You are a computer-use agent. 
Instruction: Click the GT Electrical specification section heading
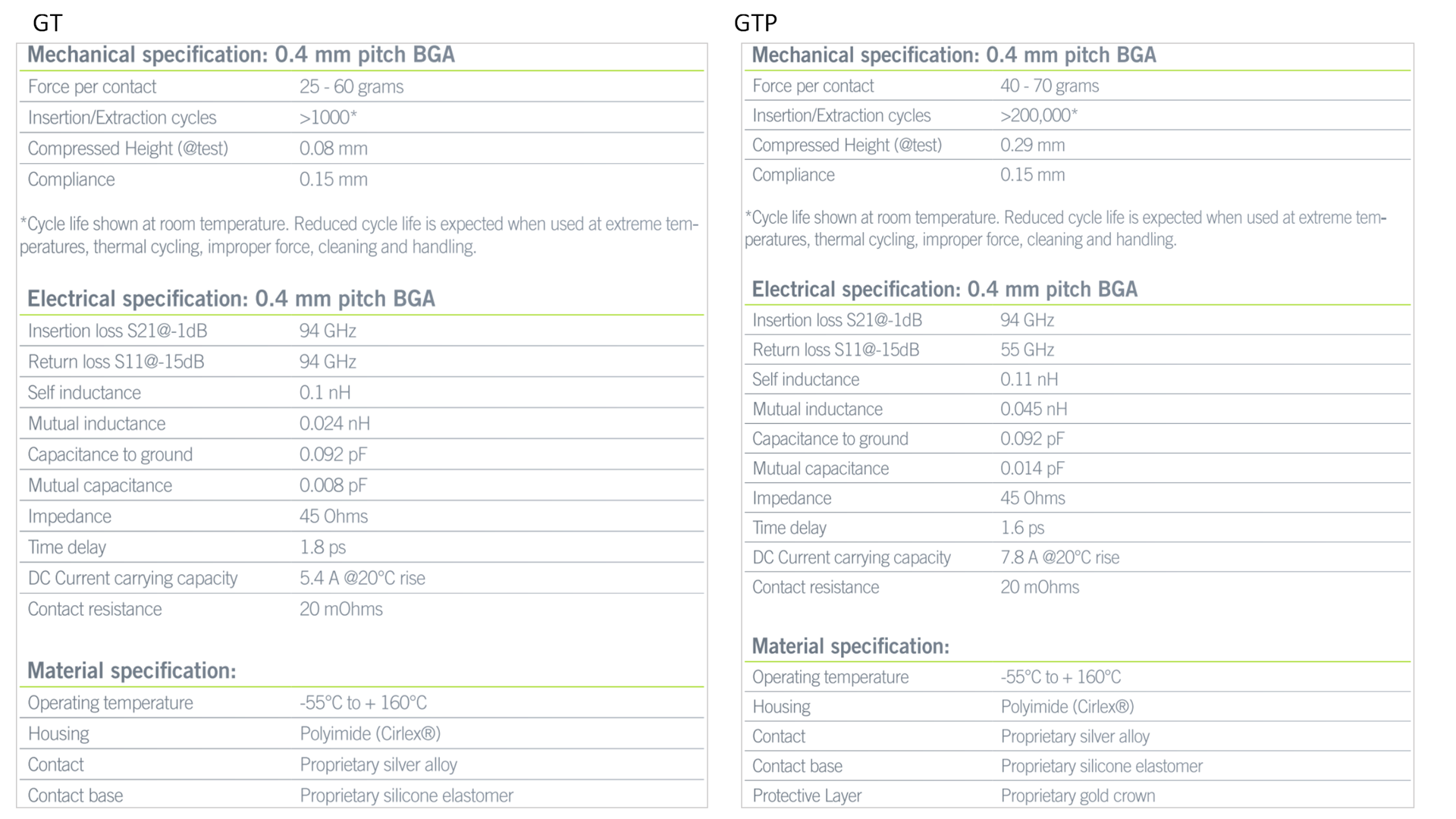[x=231, y=299]
